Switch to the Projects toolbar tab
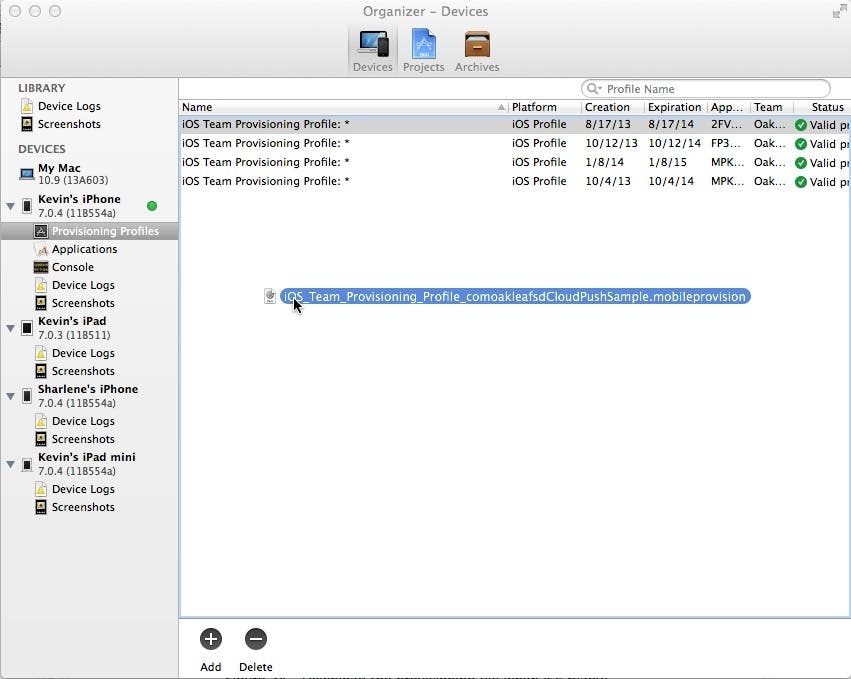Screen dimensions: 851x679 [423, 48]
